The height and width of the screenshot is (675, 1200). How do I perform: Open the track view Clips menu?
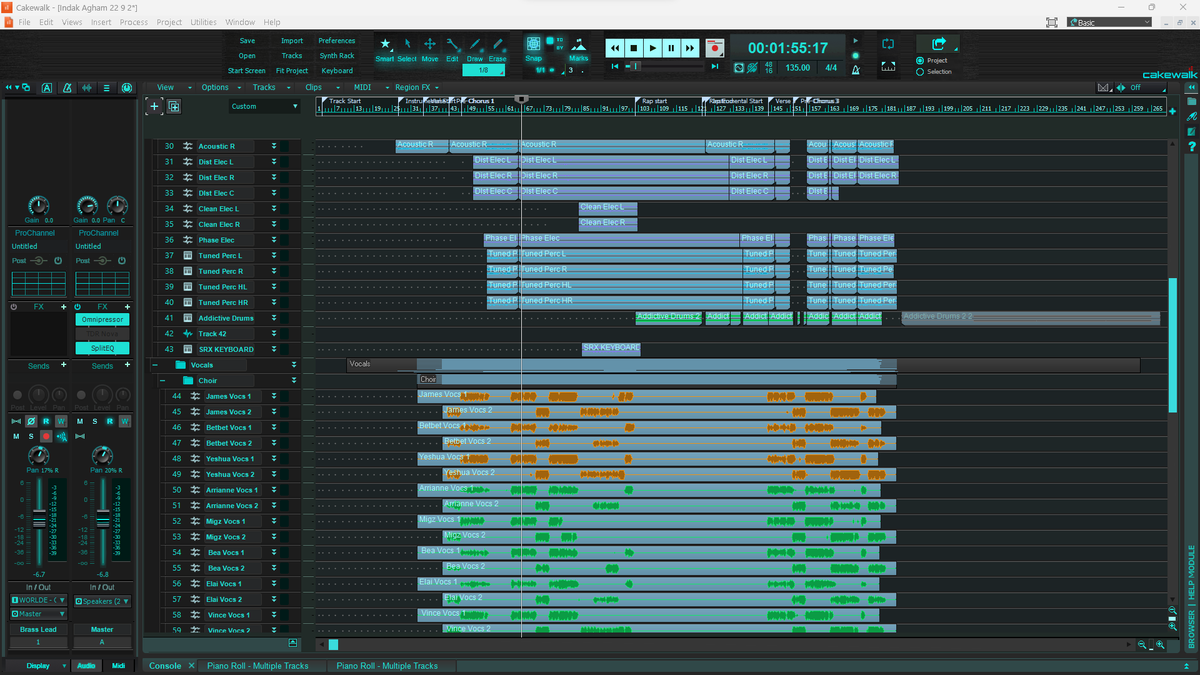[x=314, y=87]
